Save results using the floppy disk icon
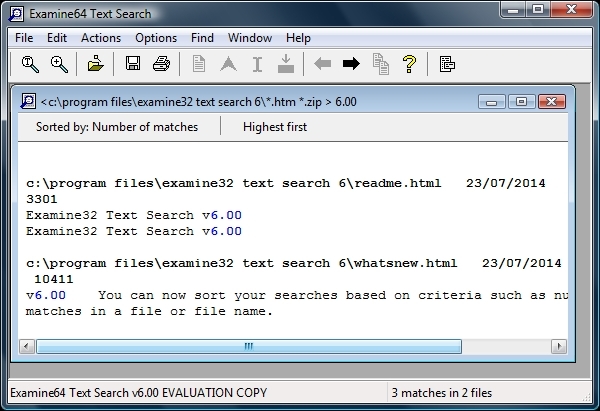The width and height of the screenshot is (600, 411). click(x=132, y=65)
